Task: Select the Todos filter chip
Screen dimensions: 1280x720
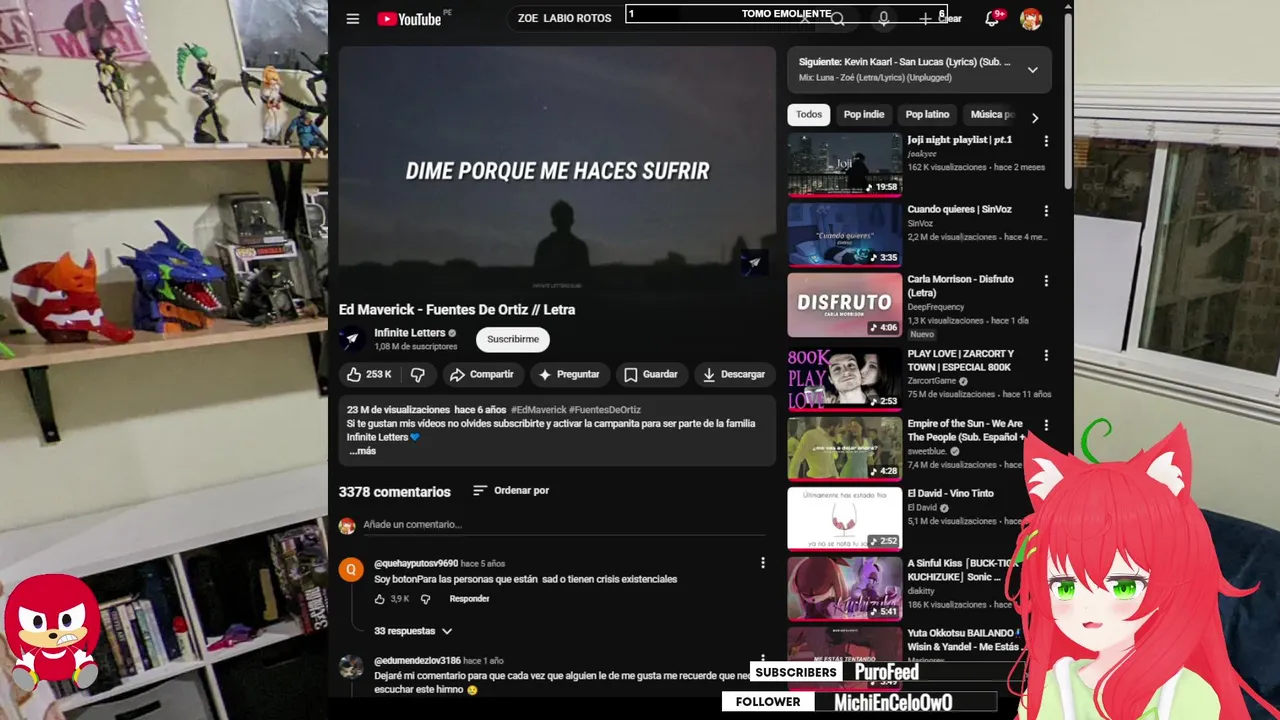Action: pos(809,114)
